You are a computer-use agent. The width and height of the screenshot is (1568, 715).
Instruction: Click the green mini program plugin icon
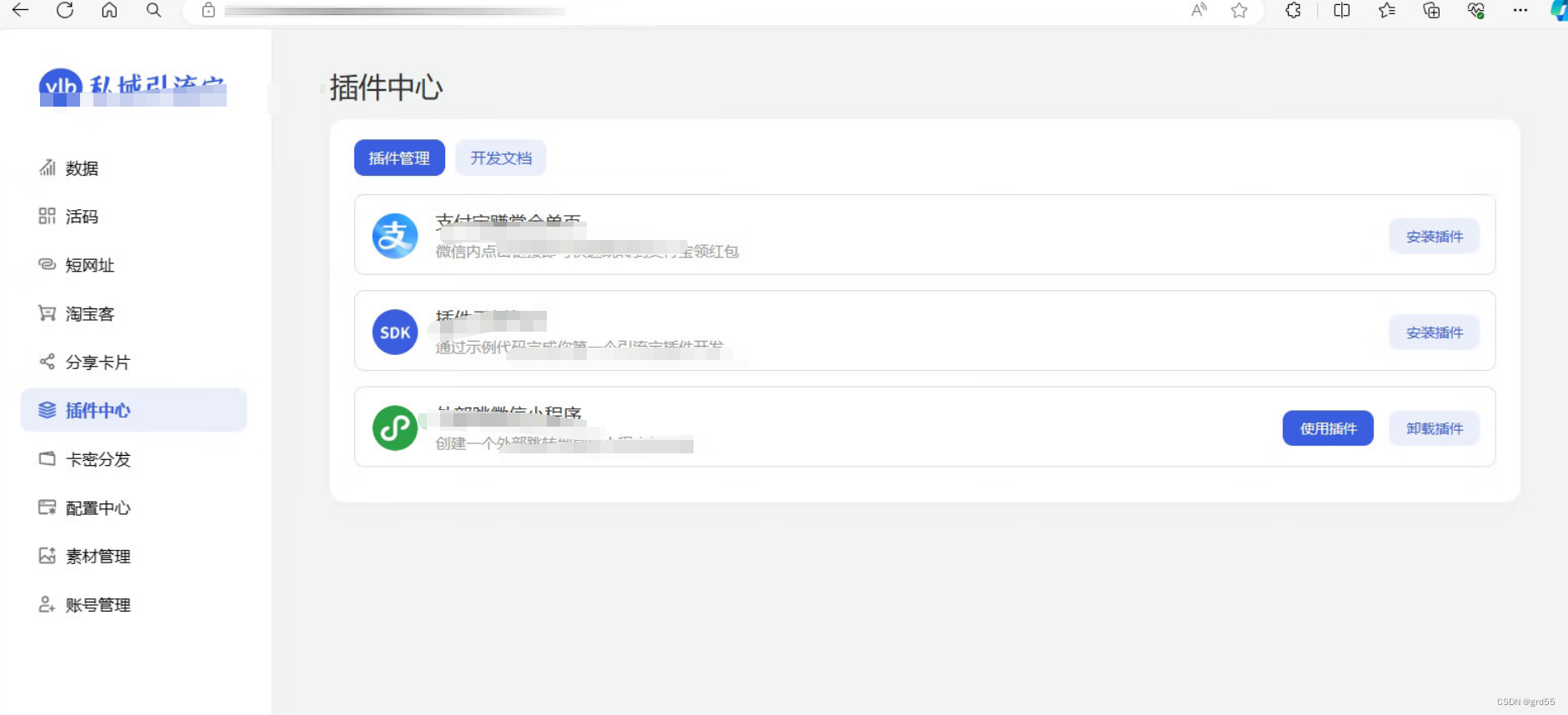tap(395, 427)
